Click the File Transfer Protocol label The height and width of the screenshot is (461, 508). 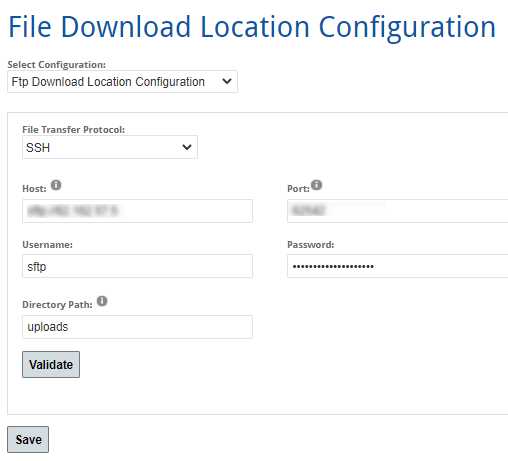click(x=74, y=130)
